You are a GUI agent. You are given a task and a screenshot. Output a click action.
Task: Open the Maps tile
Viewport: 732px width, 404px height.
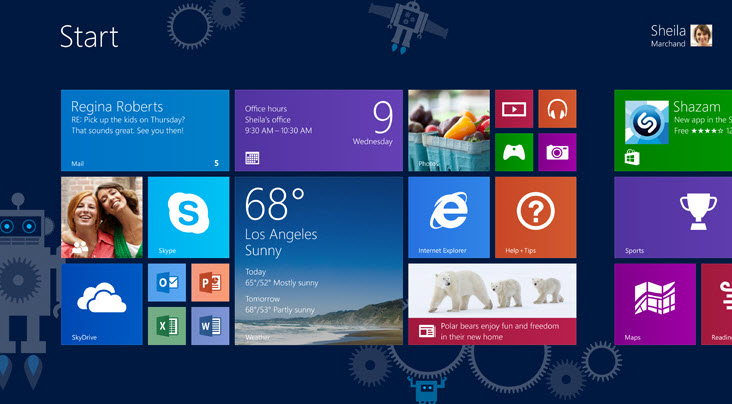[x=654, y=304]
